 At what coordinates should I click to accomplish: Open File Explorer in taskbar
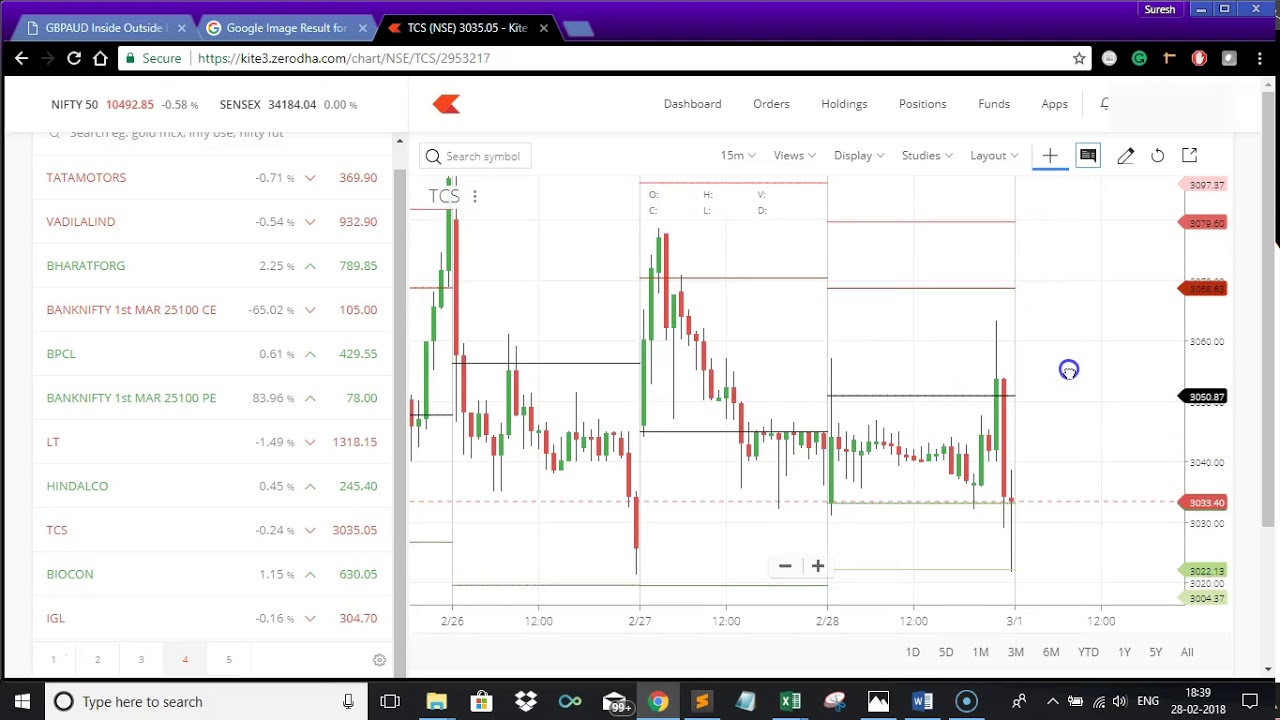437,701
